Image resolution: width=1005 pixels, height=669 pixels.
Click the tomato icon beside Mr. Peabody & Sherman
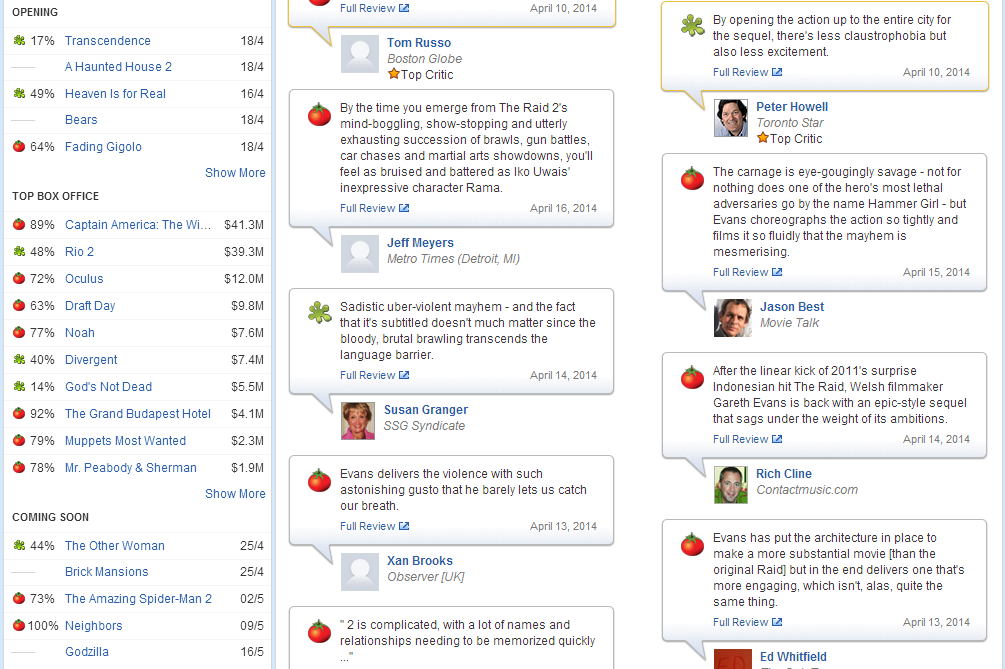19,467
